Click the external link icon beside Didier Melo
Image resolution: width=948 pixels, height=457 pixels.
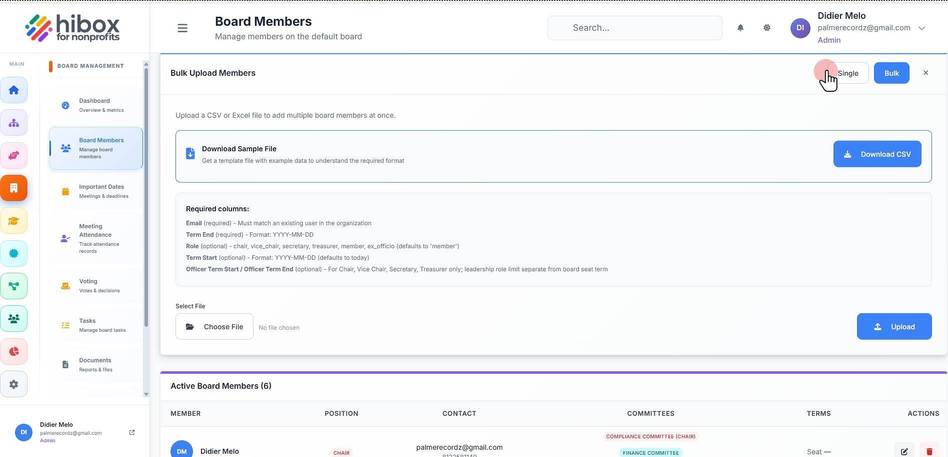(x=132, y=432)
